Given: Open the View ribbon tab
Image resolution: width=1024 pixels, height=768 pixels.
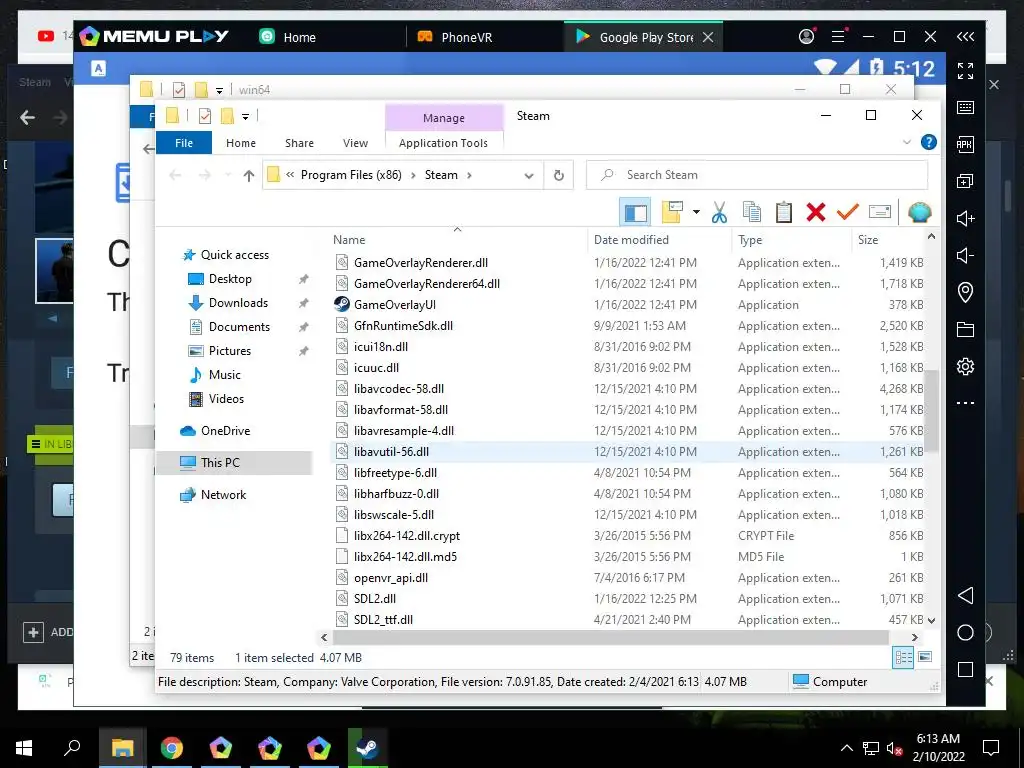Looking at the screenshot, I should tap(355, 142).
